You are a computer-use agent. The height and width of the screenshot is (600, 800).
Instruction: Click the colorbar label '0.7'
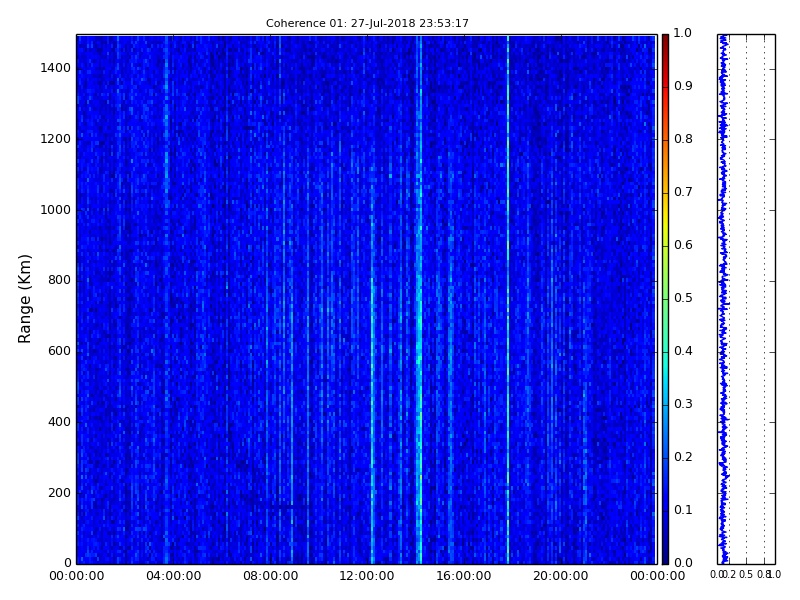tap(683, 192)
